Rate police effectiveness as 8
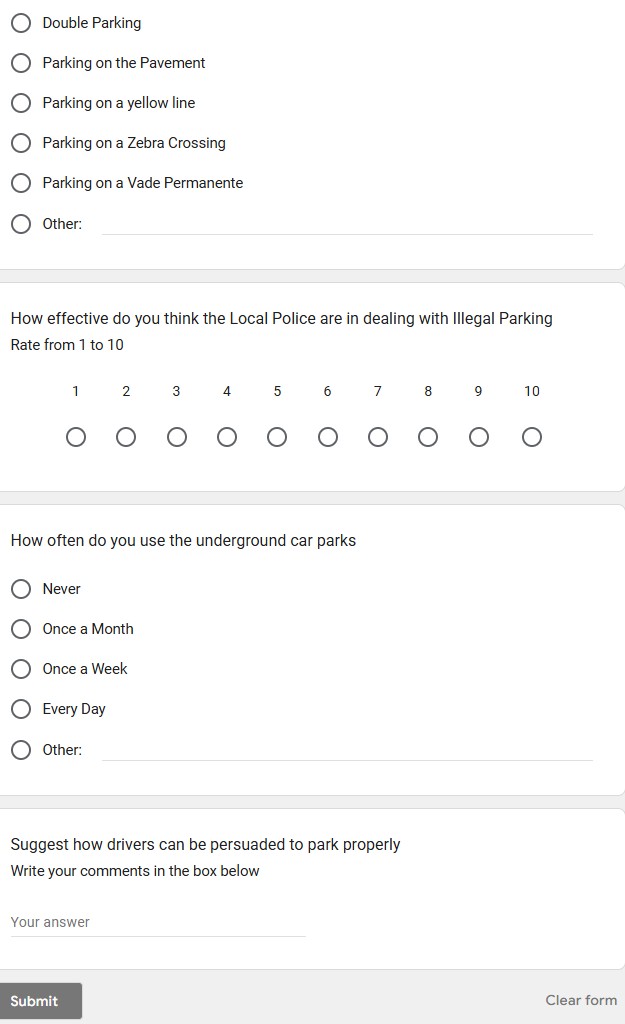The width and height of the screenshot is (625, 1024). tap(428, 437)
